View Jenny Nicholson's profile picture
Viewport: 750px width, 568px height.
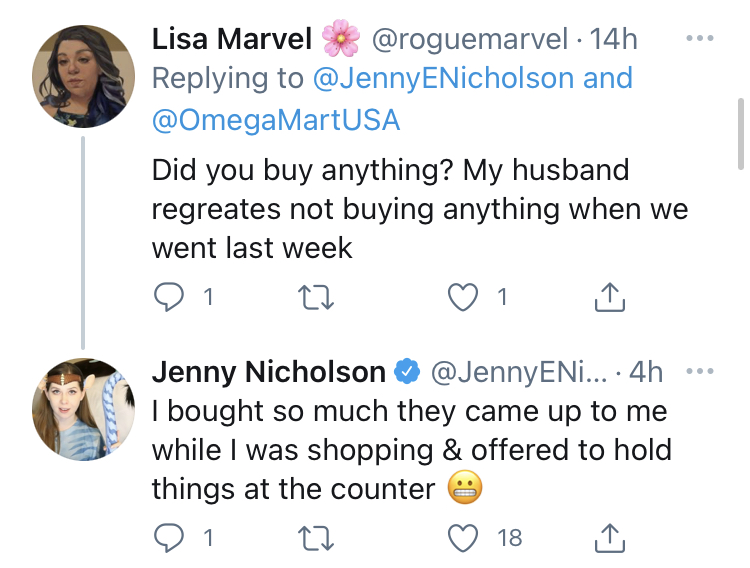83,410
